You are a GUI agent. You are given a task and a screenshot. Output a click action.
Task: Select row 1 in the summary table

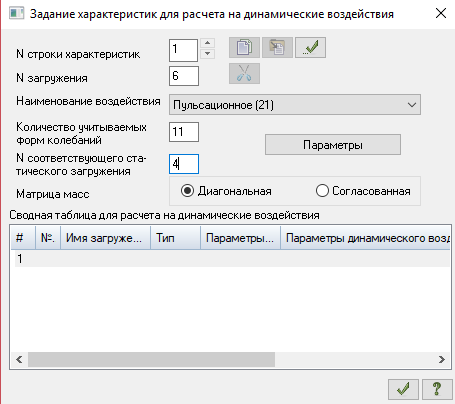[x=232, y=259]
